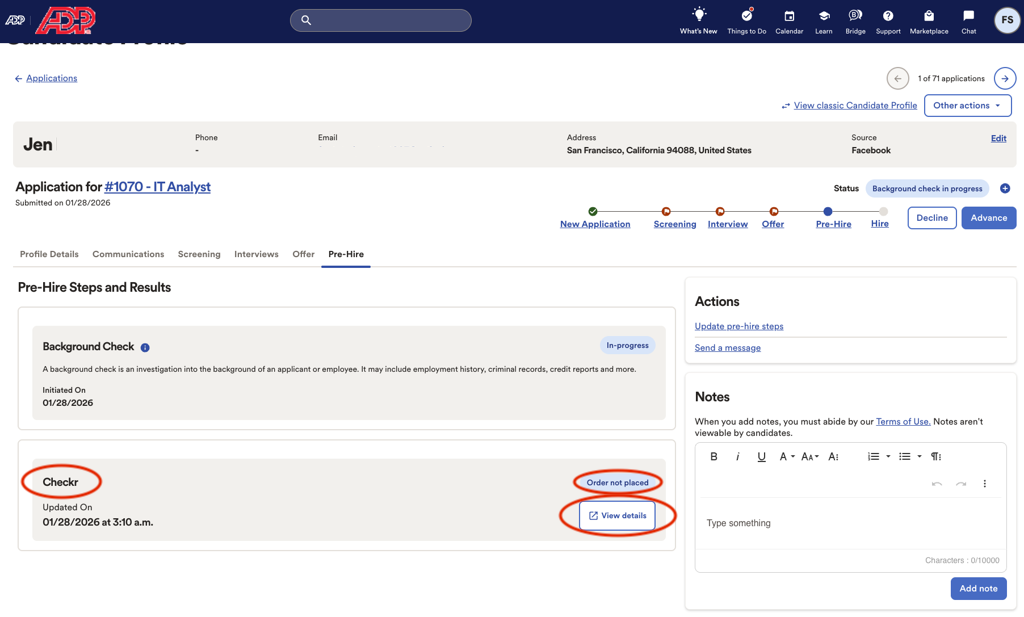Viewport: 1024px width, 617px height.
Task: Click Background check in progress status
Action: [927, 189]
